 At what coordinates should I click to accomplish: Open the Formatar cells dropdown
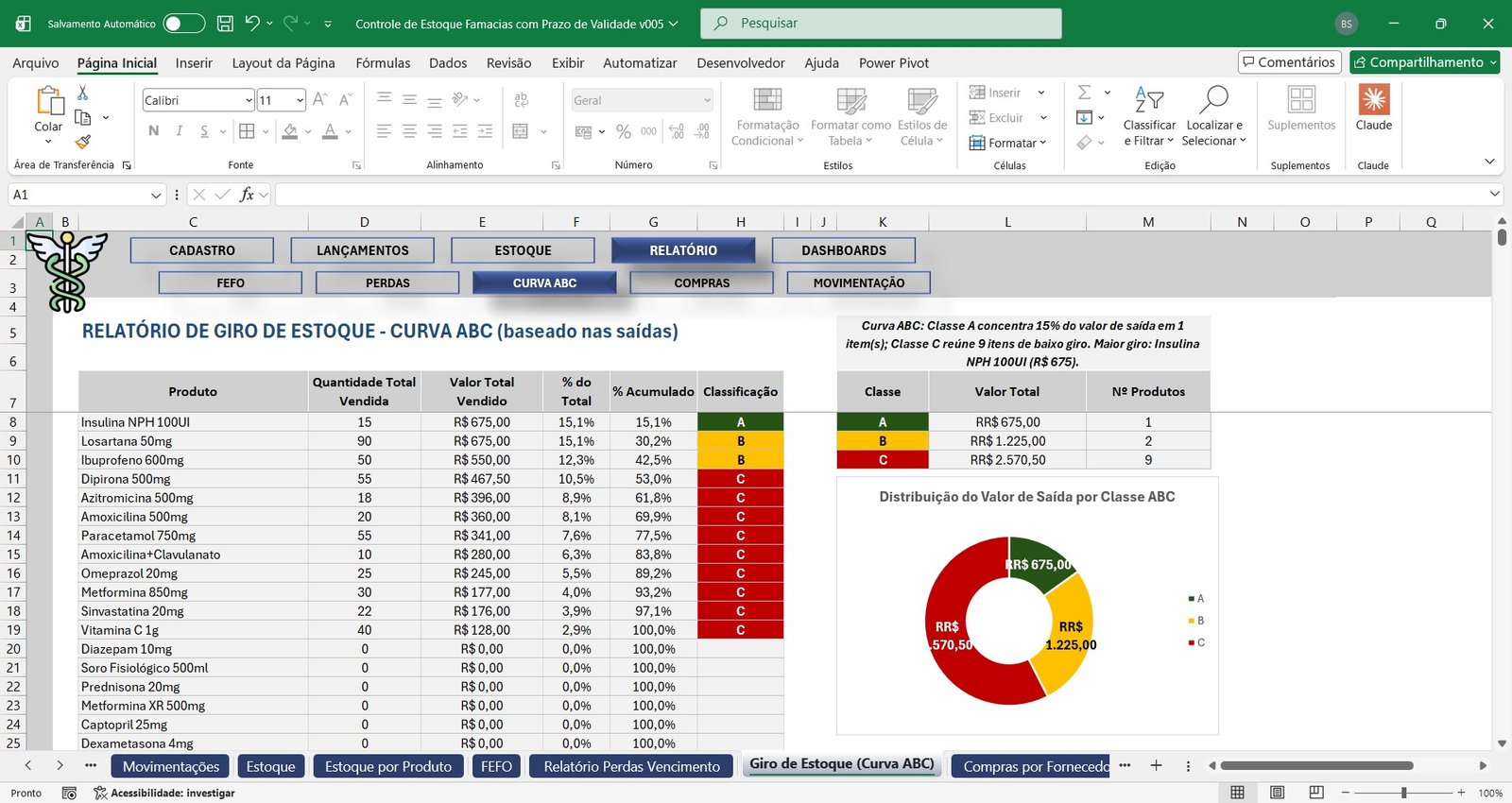point(1008,143)
